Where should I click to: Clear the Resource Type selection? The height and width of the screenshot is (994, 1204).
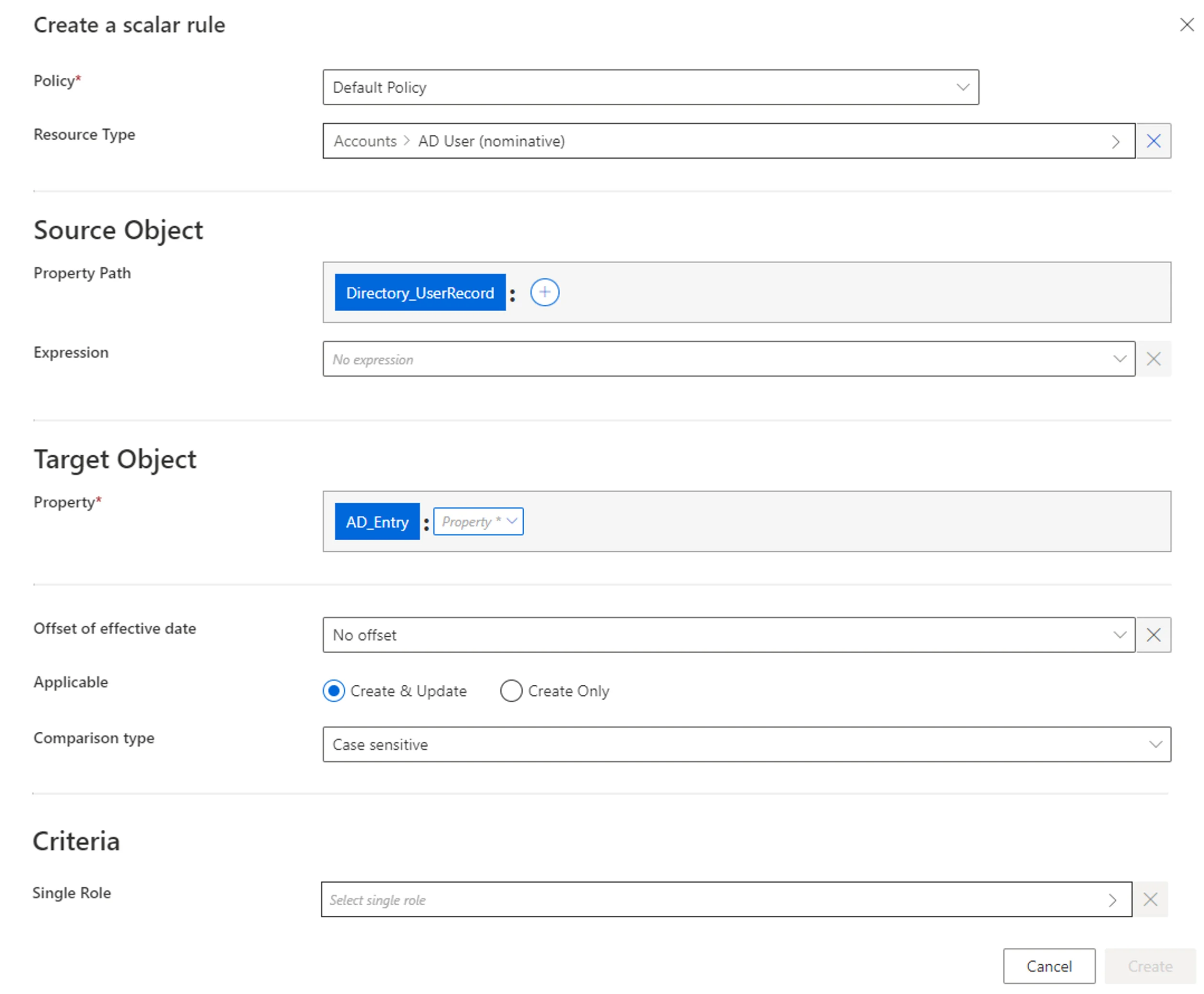1153,141
